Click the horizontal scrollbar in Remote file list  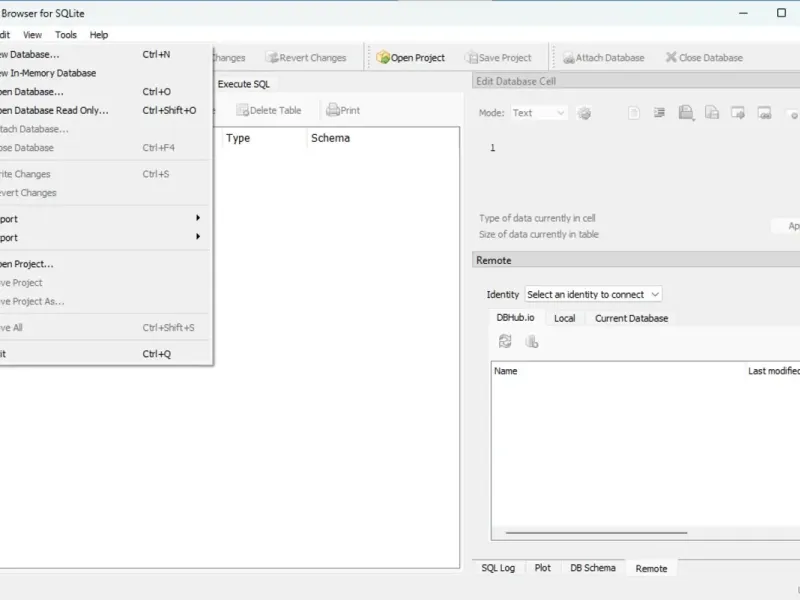[596, 533]
